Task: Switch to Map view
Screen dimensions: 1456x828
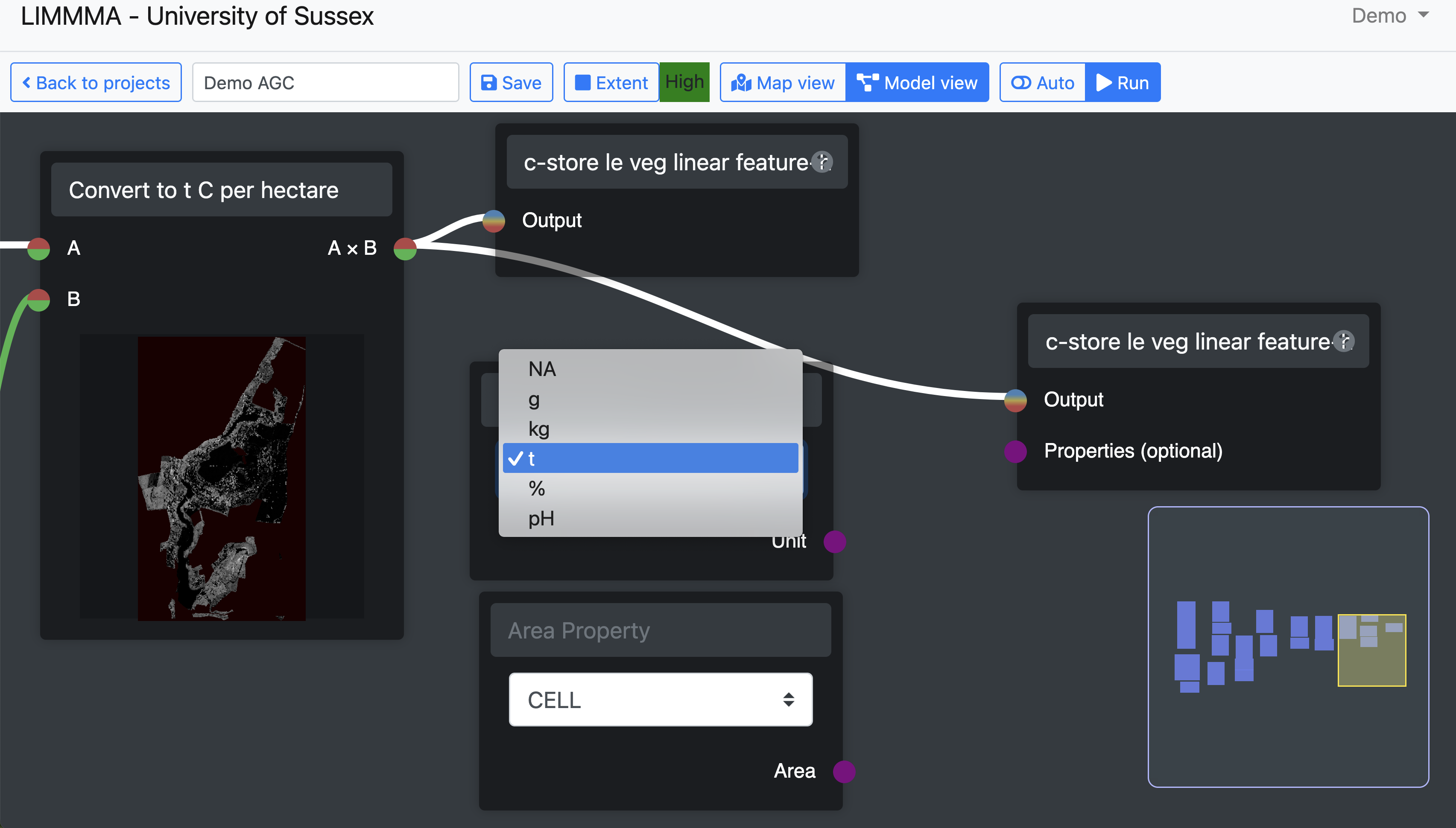Action: 783,83
